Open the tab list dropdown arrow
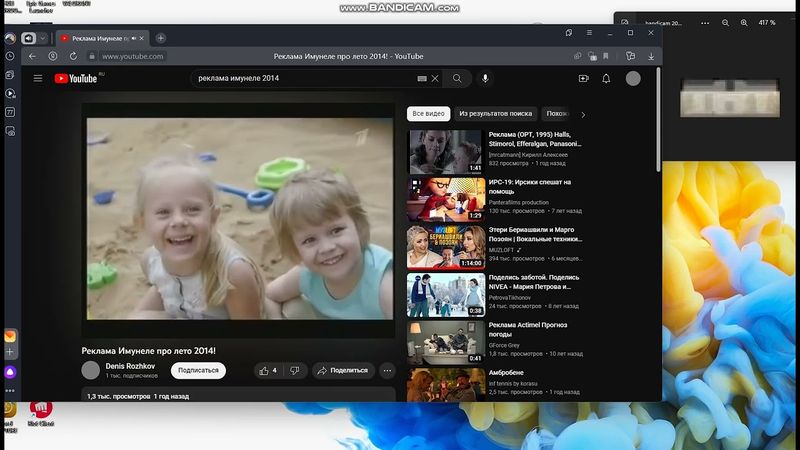Image resolution: width=800 pixels, height=450 pixels. [43, 38]
